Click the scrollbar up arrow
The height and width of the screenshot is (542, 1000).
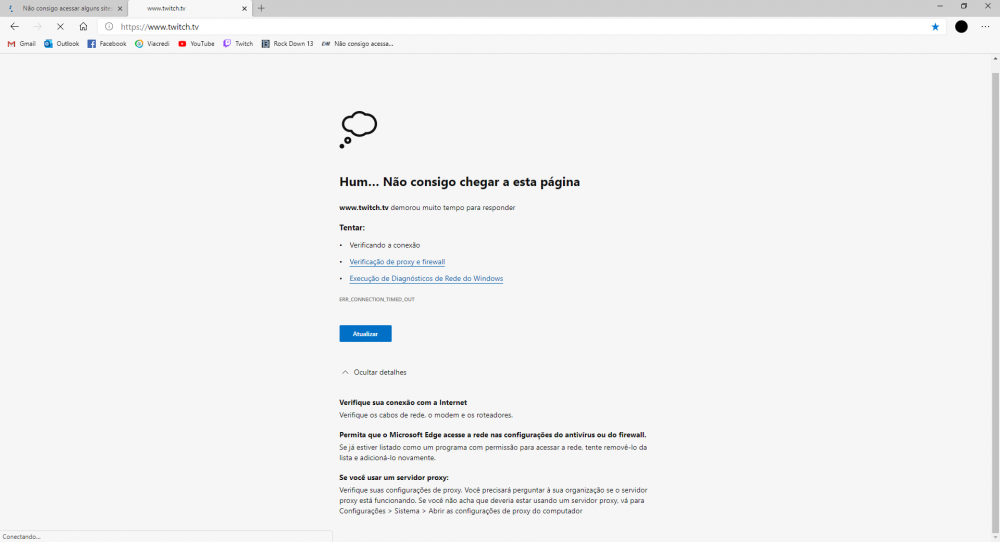click(x=995, y=59)
